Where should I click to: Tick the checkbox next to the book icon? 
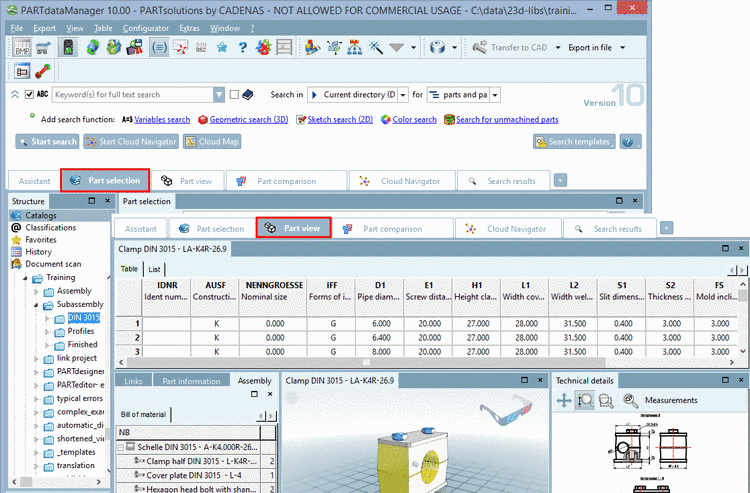234,95
